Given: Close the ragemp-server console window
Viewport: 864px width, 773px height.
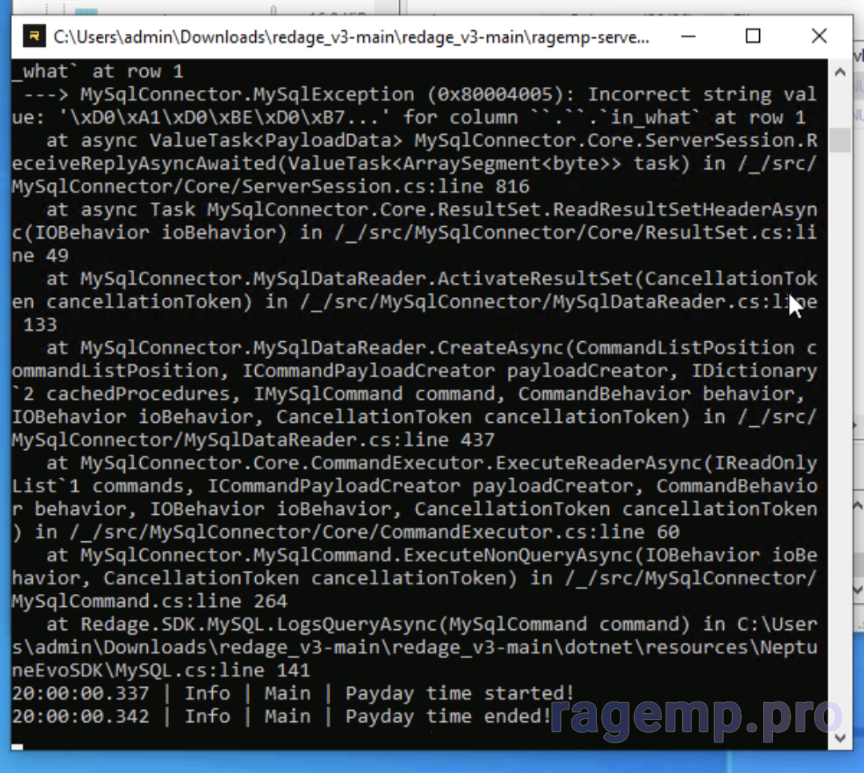Looking at the screenshot, I should 819,37.
